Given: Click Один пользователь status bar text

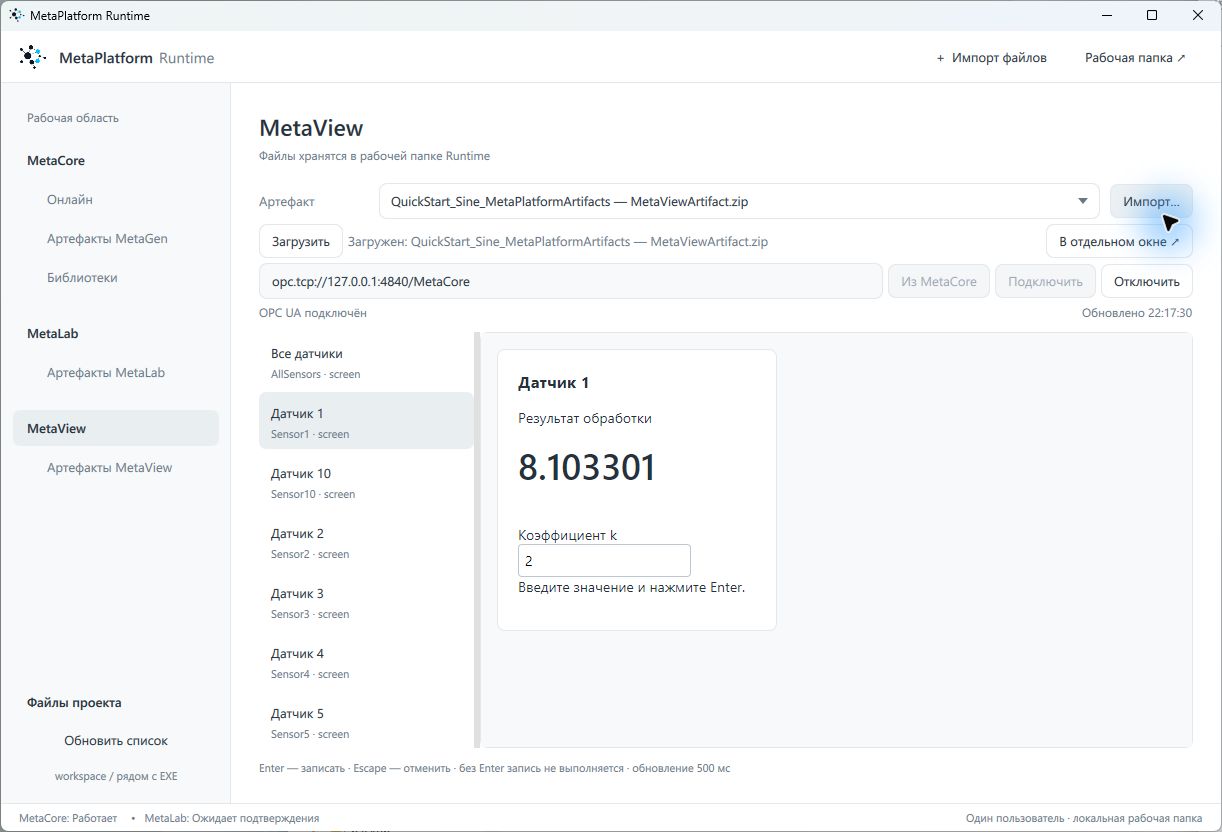Looking at the screenshot, I should (x=1084, y=818).
